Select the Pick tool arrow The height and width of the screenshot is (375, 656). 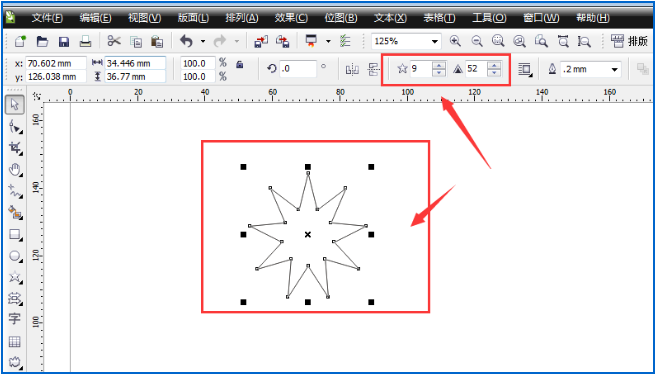(x=14, y=105)
